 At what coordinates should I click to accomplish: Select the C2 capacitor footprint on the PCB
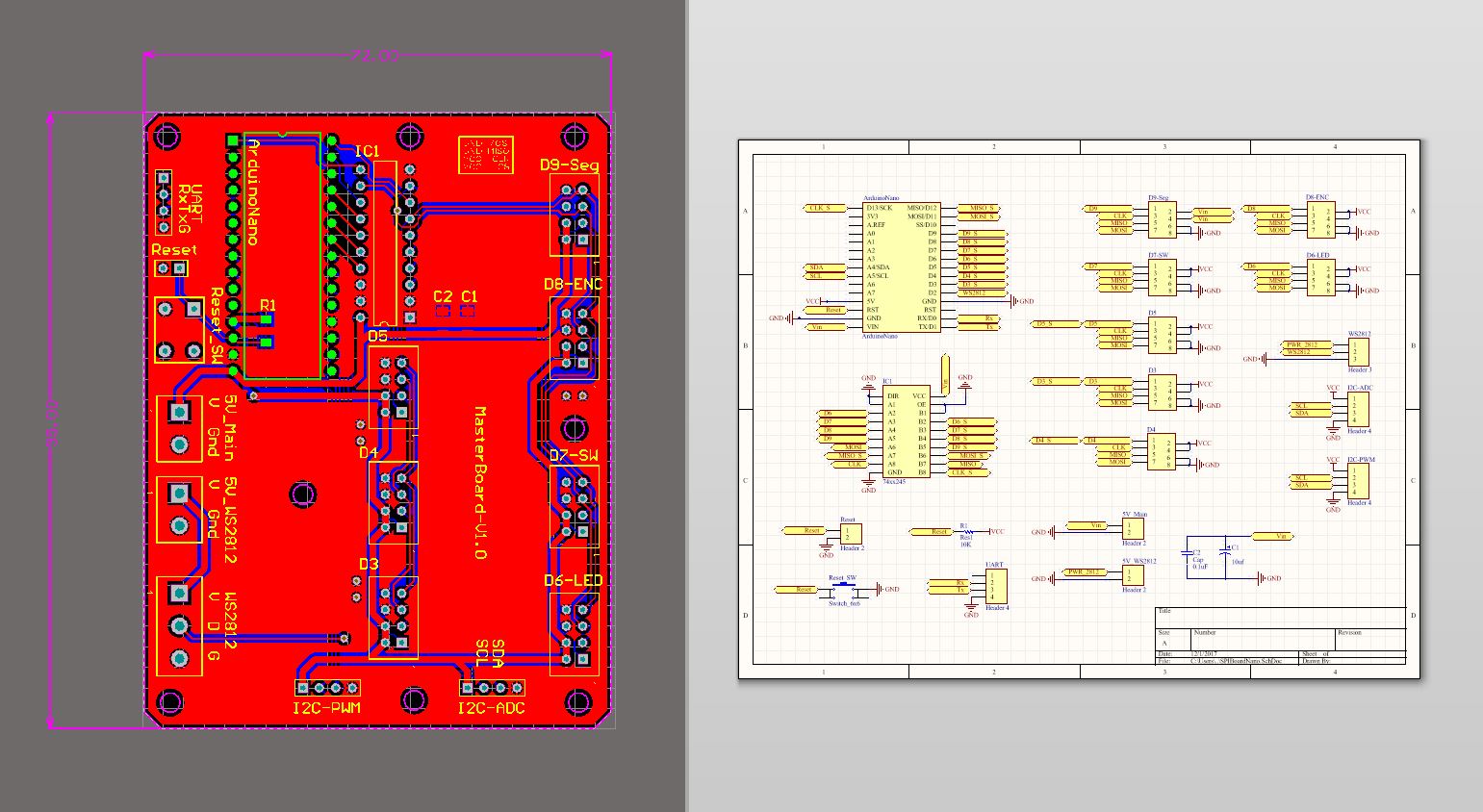coord(443,311)
